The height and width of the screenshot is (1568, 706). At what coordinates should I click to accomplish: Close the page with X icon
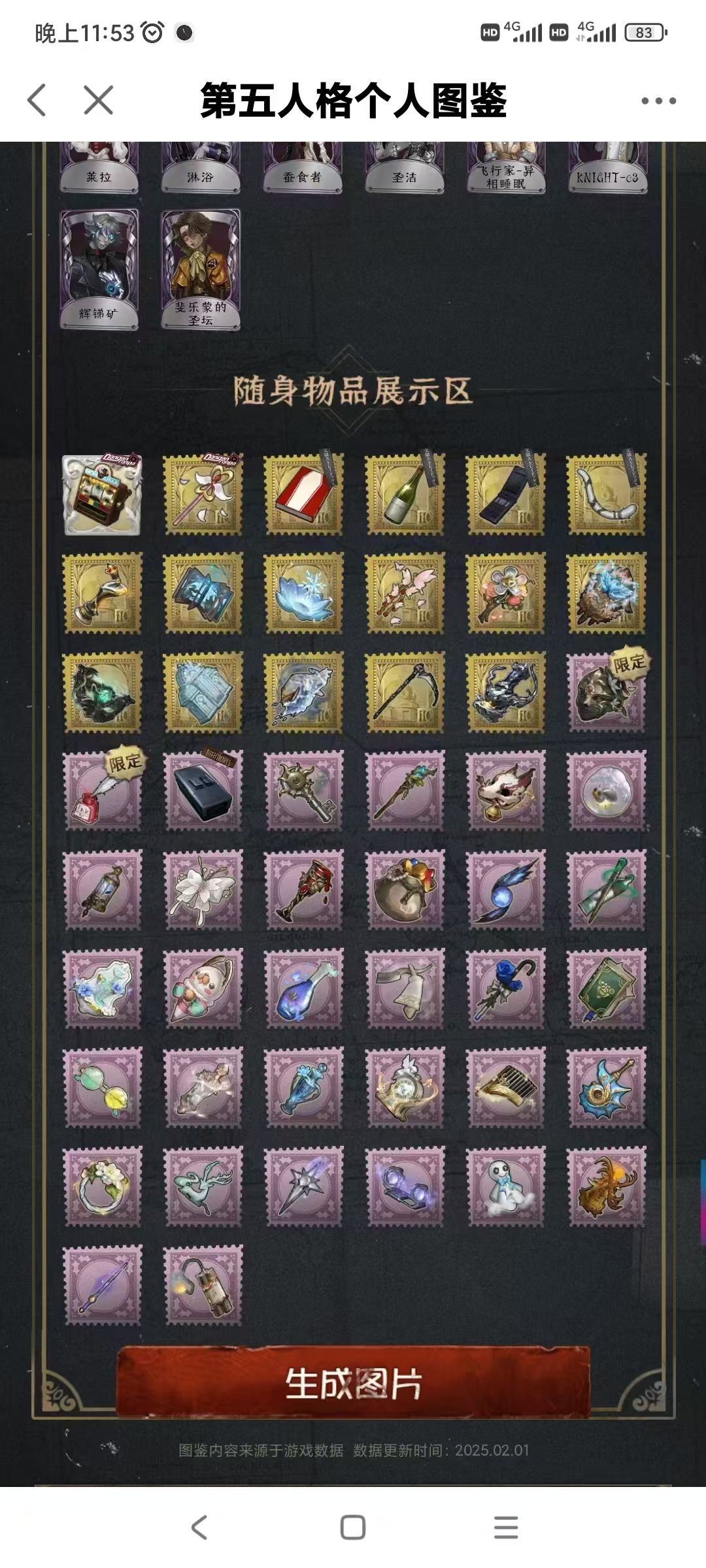point(99,100)
